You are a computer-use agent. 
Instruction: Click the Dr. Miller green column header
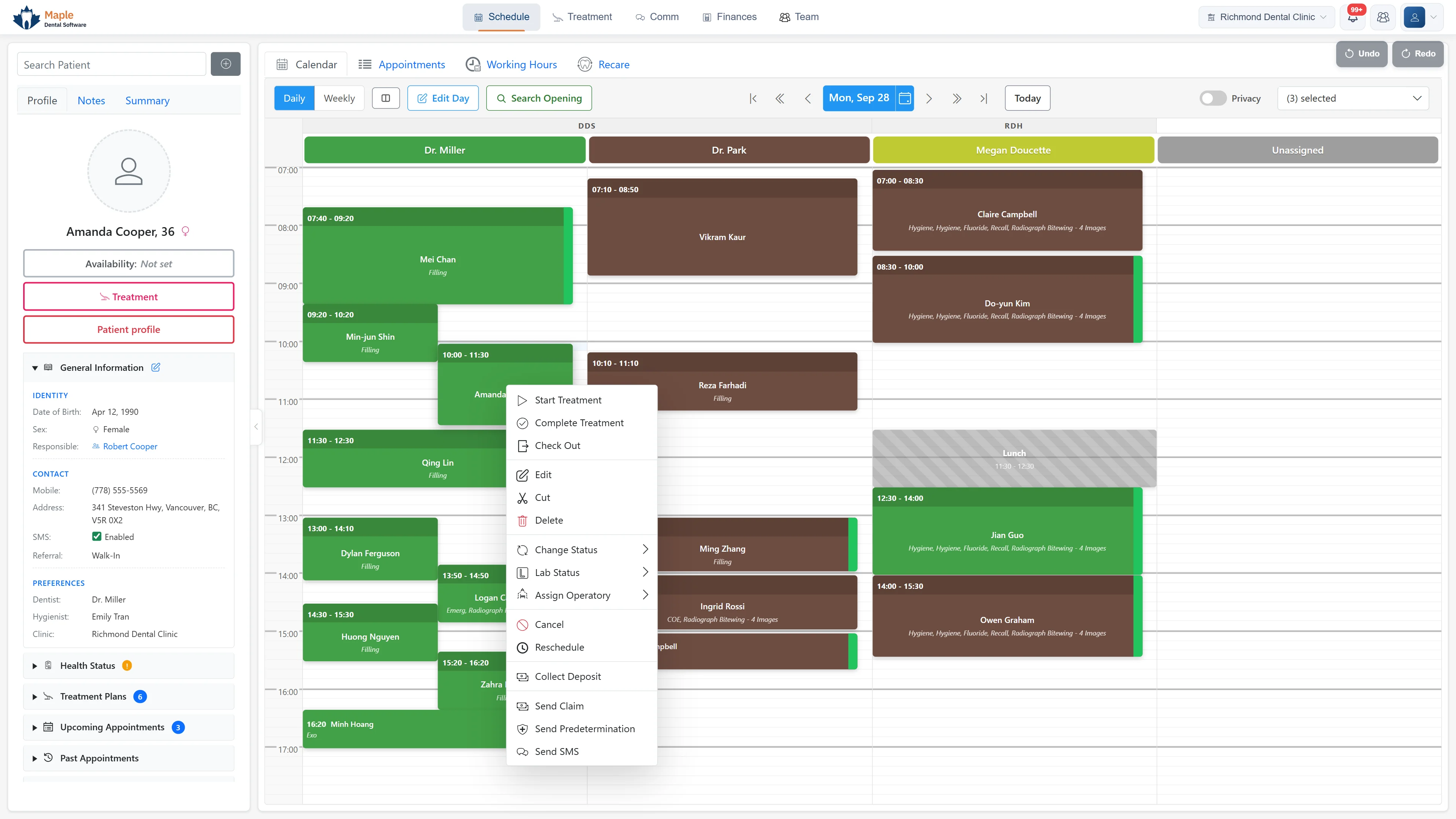click(x=445, y=150)
